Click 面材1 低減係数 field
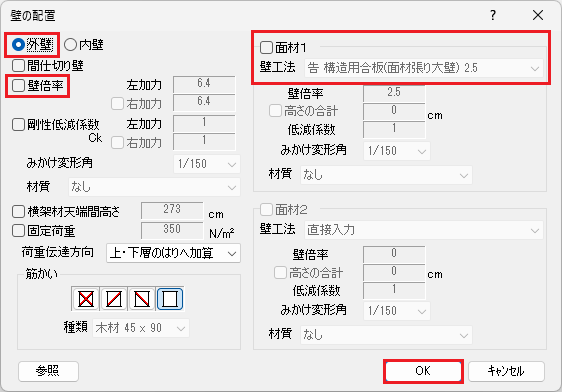This screenshot has height=392, width=562. (x=394, y=129)
